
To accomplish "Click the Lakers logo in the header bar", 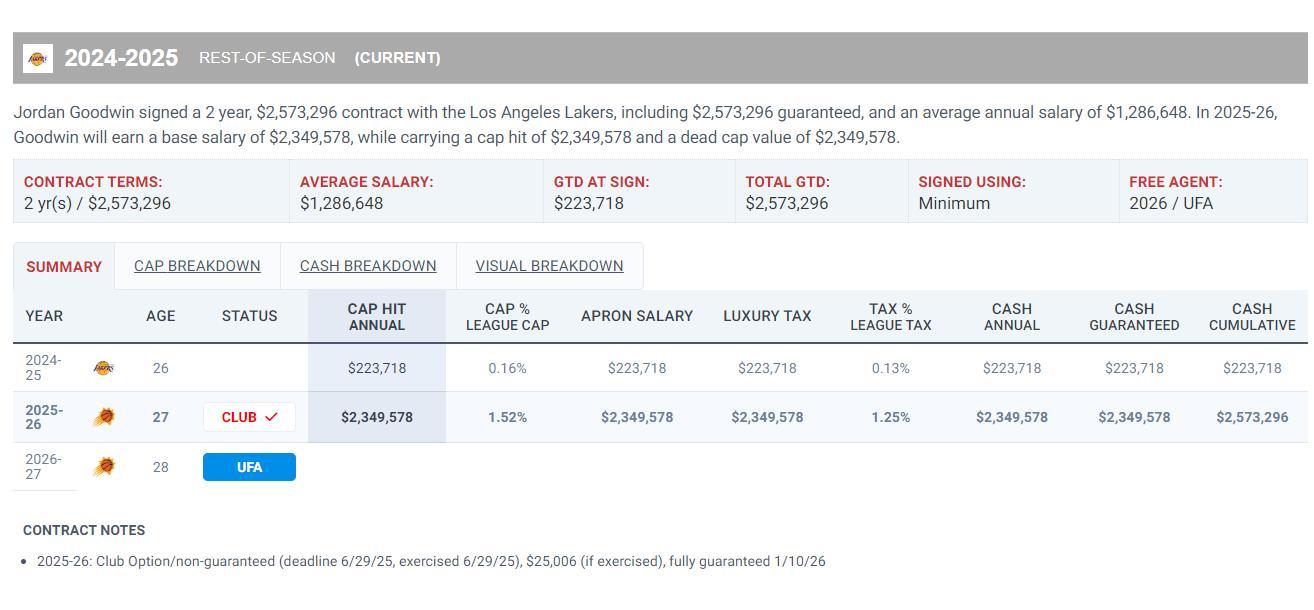I will point(38,59).
